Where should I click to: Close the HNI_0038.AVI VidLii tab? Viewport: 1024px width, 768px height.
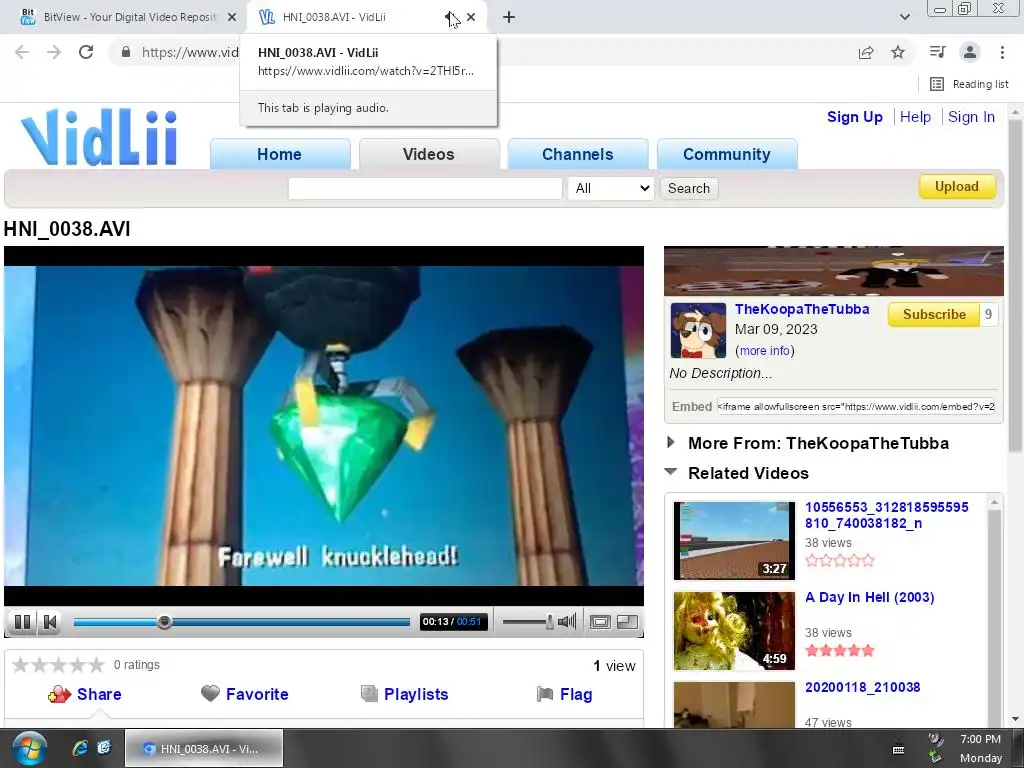(471, 17)
